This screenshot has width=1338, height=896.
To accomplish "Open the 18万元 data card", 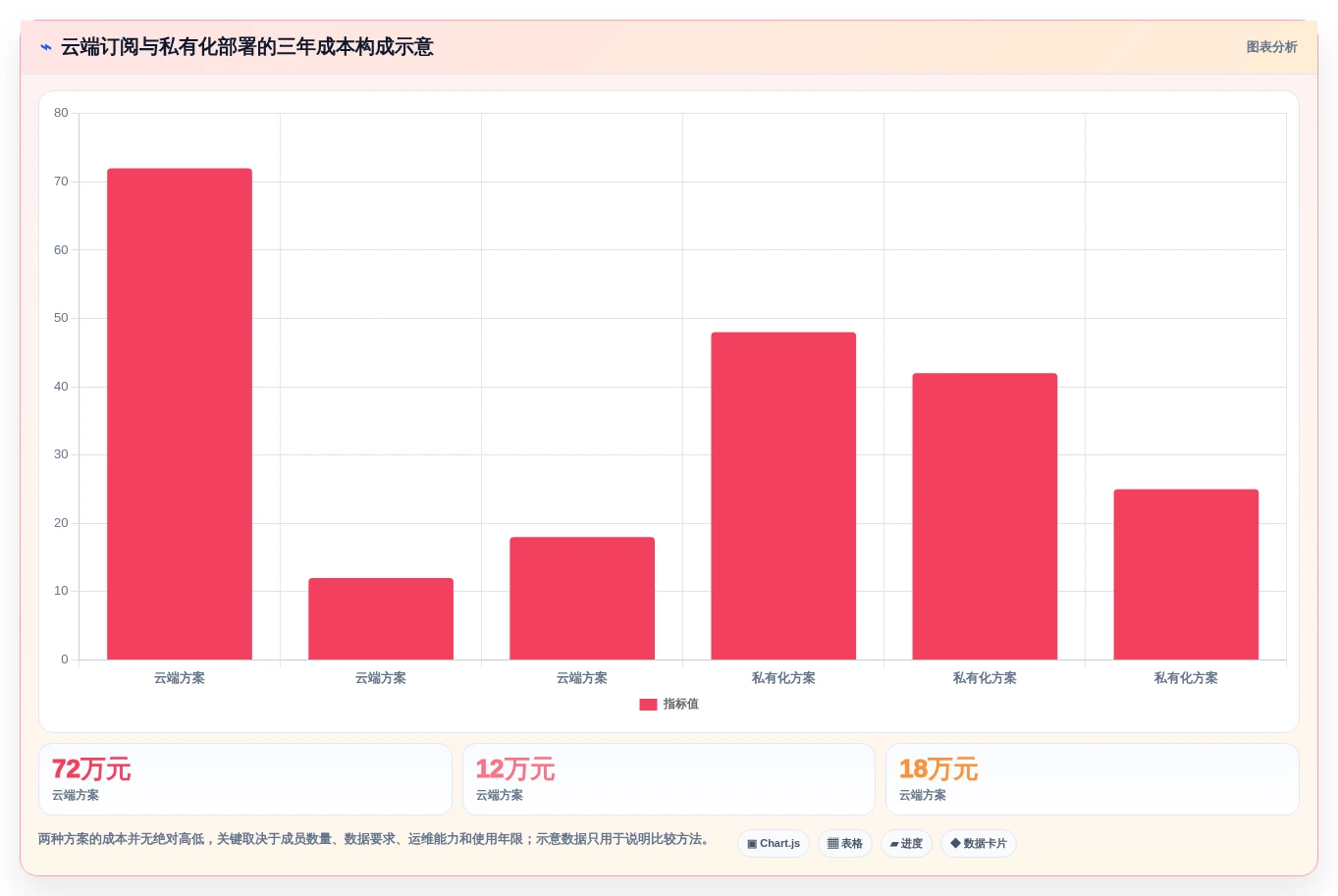I will [x=1092, y=779].
